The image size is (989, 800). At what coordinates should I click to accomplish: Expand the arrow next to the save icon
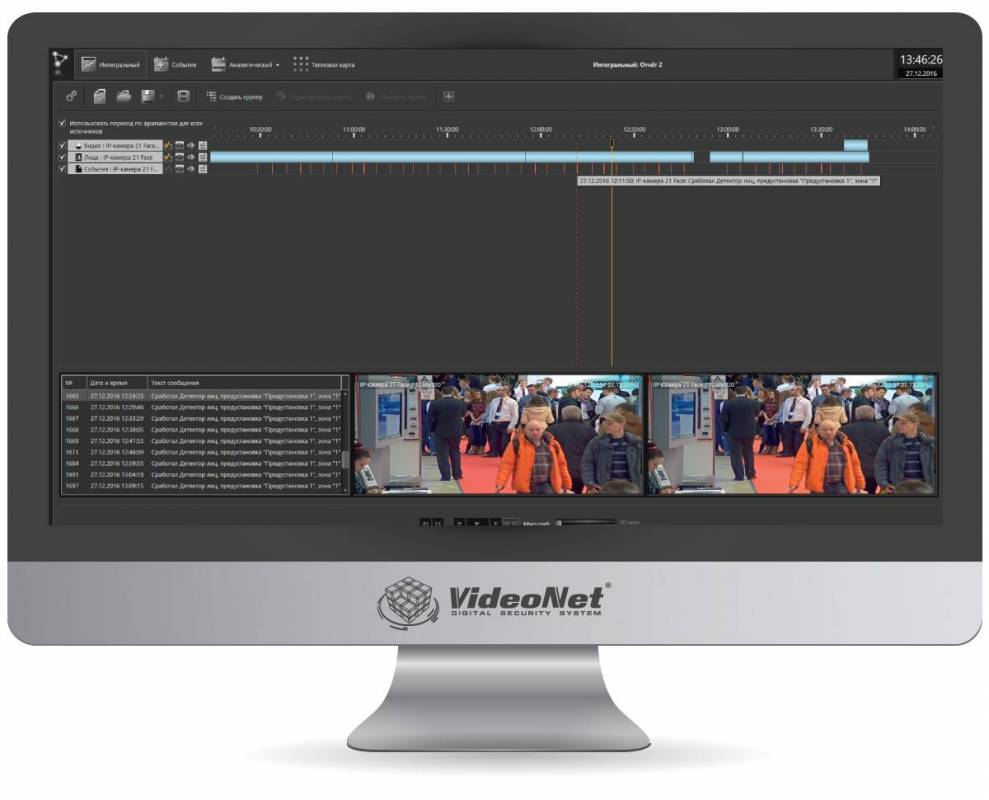tap(161, 97)
